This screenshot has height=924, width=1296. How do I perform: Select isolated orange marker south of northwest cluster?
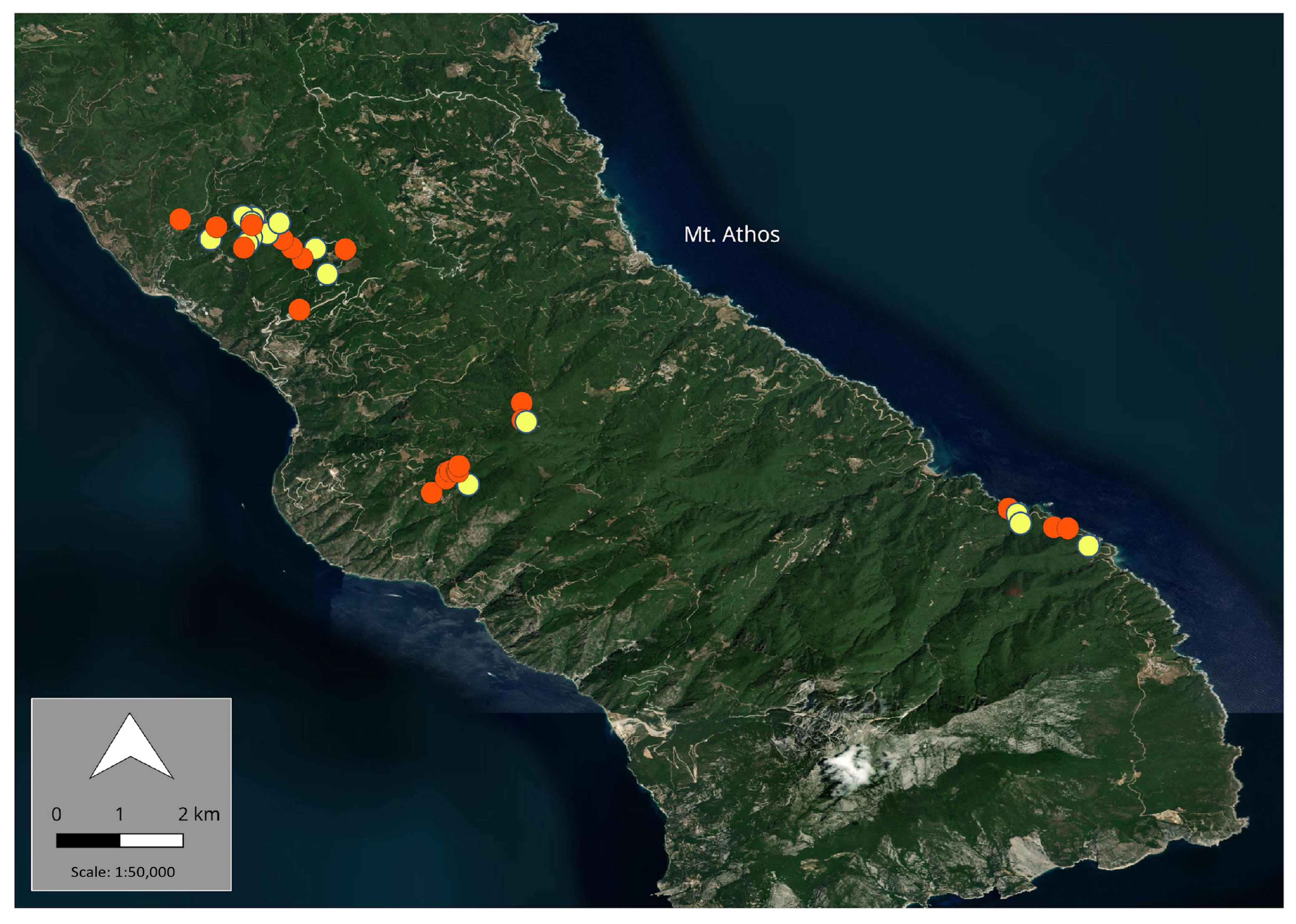coord(299,310)
